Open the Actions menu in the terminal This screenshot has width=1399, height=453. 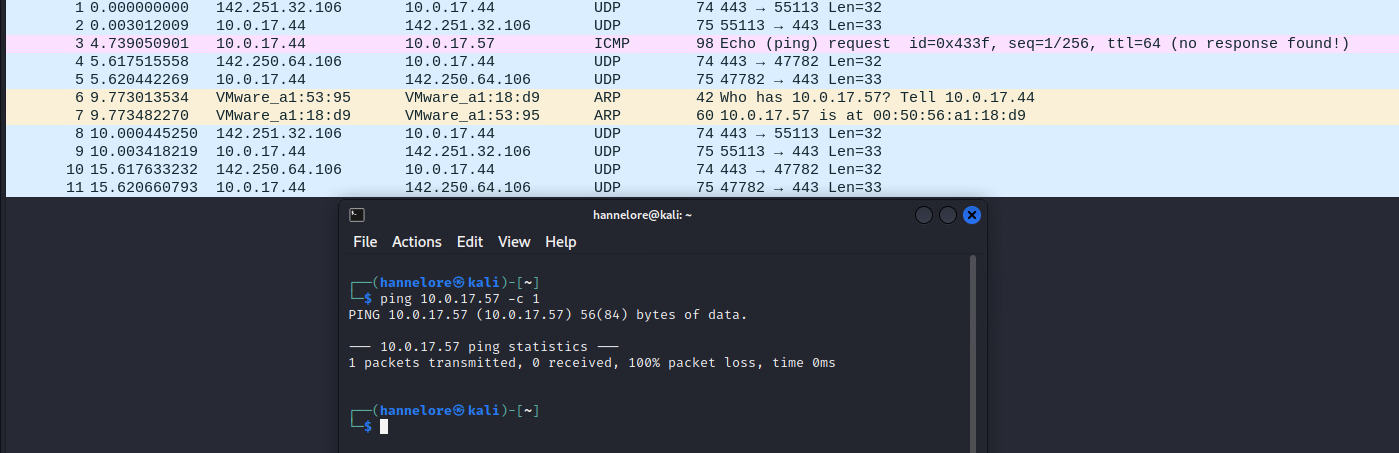tap(416, 242)
